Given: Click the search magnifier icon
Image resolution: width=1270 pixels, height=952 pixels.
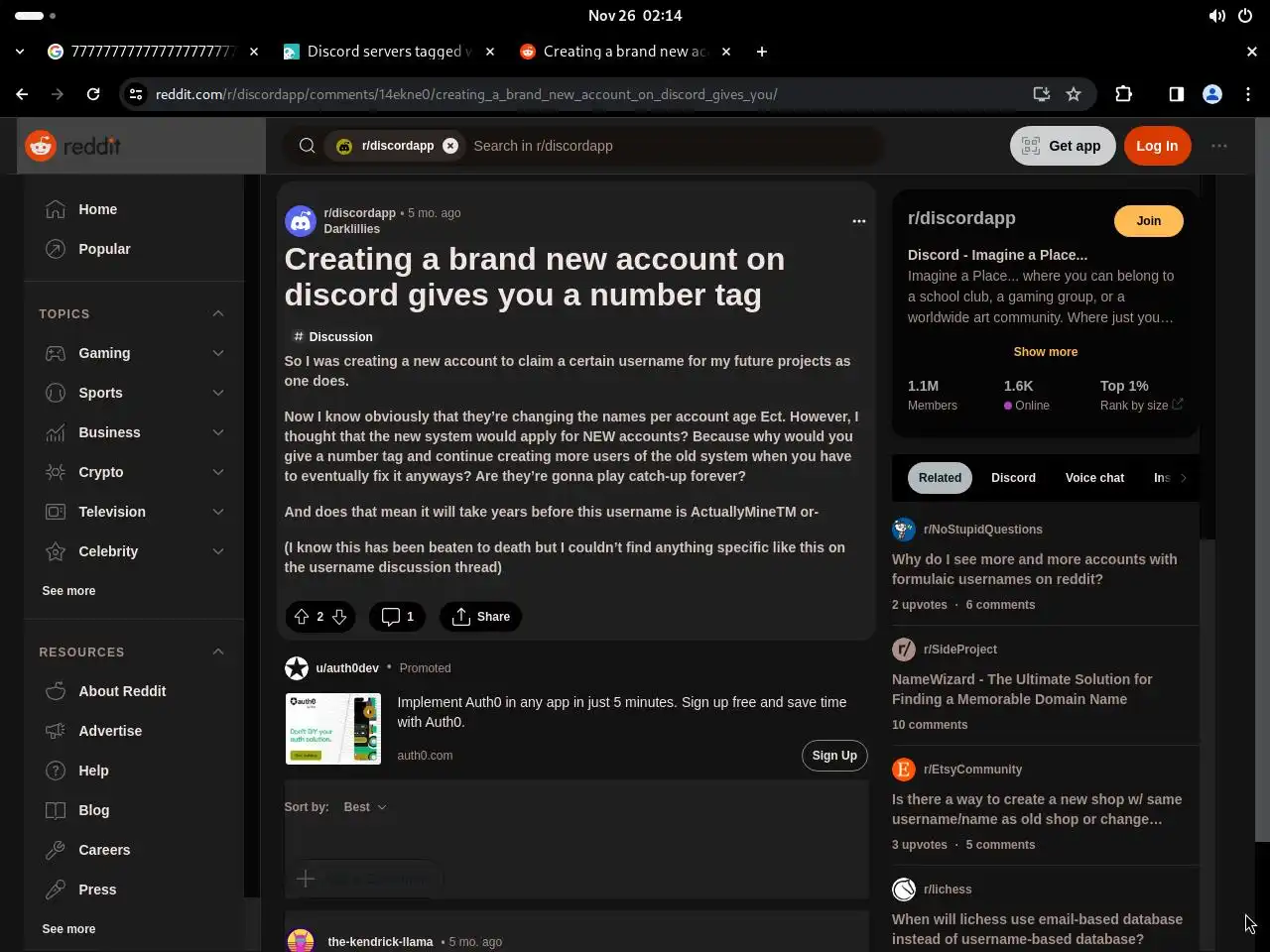Looking at the screenshot, I should pos(307,146).
